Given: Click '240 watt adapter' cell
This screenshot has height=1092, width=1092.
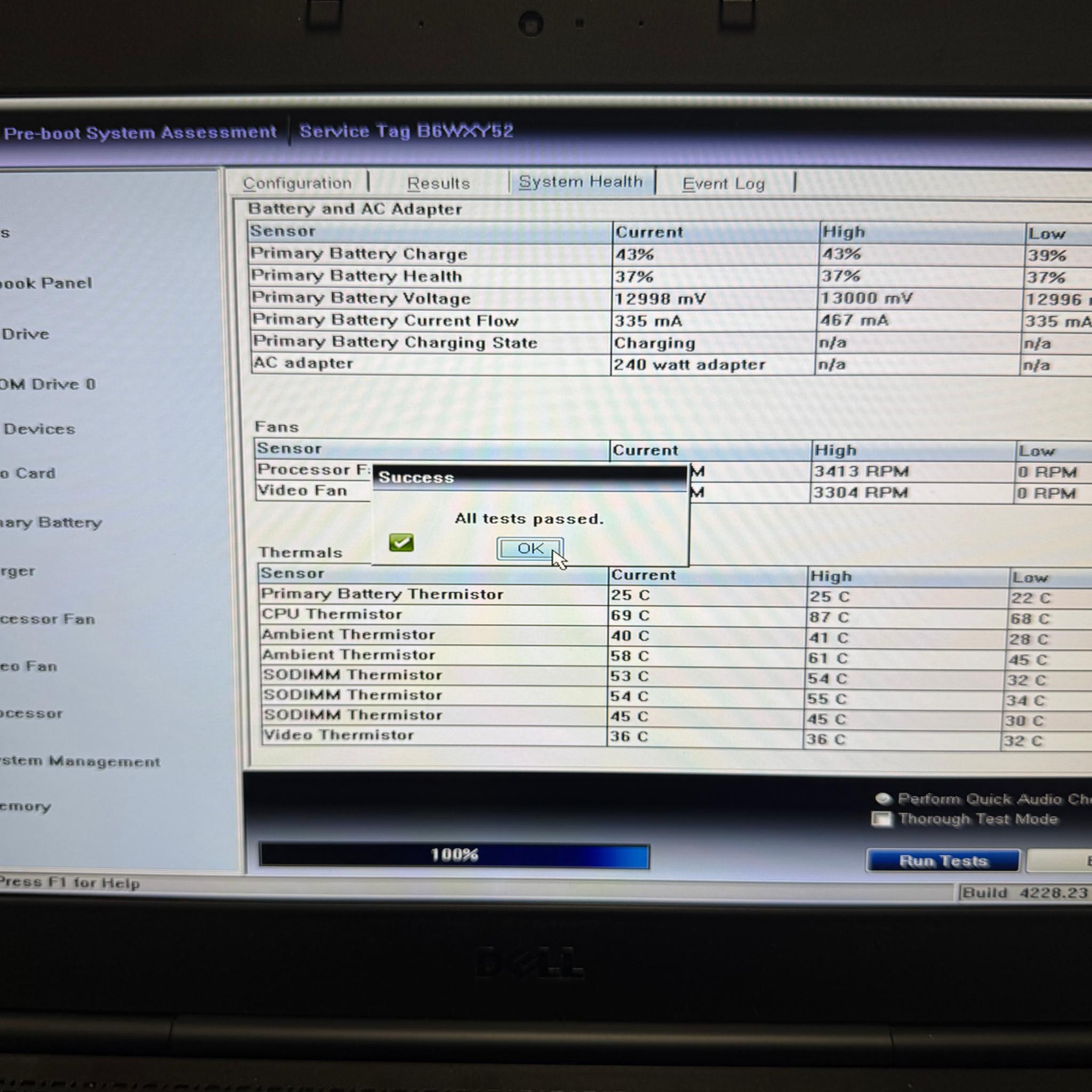Looking at the screenshot, I should (x=689, y=365).
